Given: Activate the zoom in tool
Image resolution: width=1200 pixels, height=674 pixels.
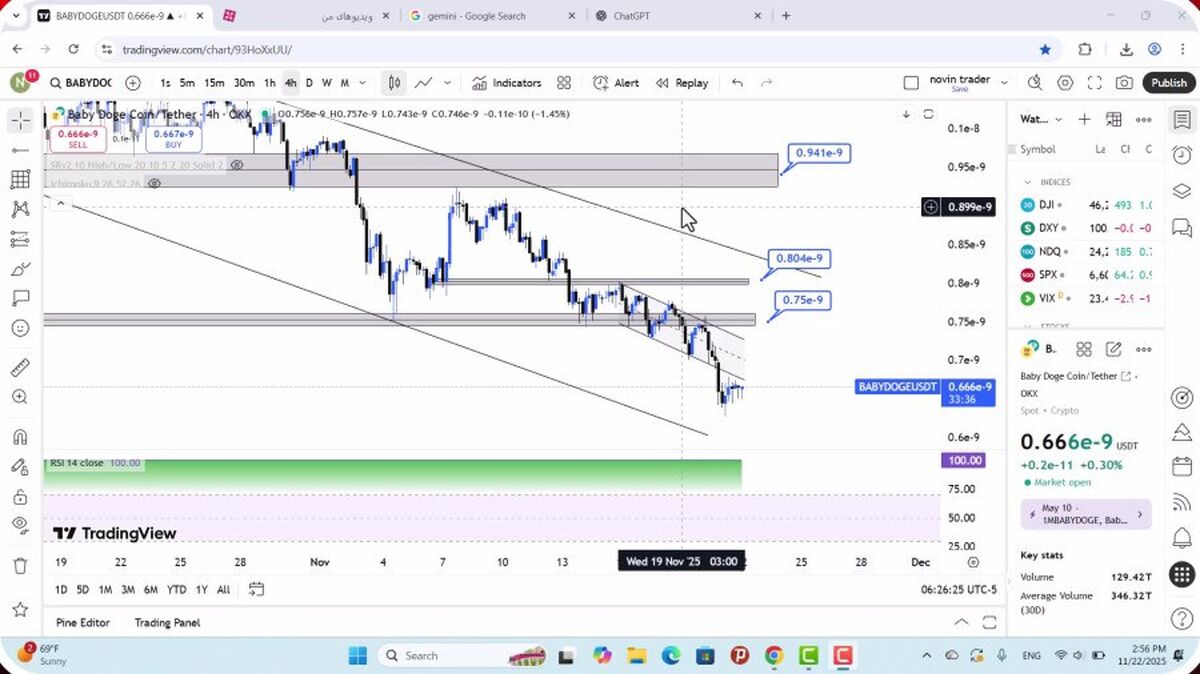Looking at the screenshot, I should (x=20, y=397).
